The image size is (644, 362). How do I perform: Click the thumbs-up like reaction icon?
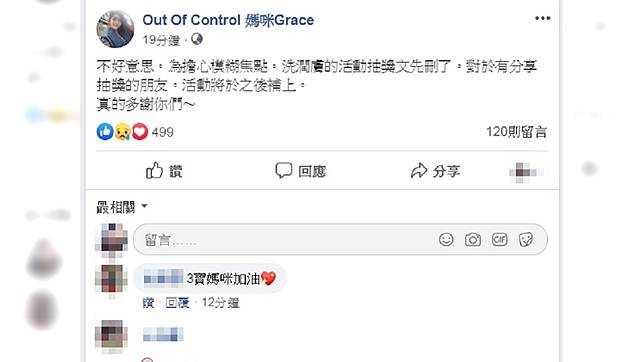[105, 132]
